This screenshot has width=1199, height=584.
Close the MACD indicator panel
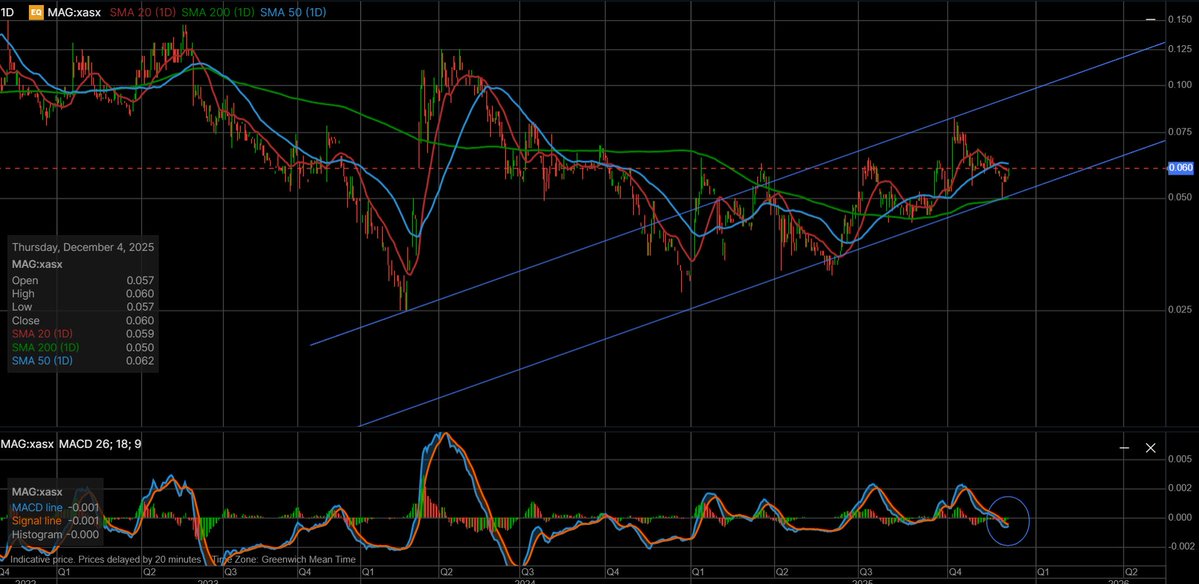[1150, 448]
